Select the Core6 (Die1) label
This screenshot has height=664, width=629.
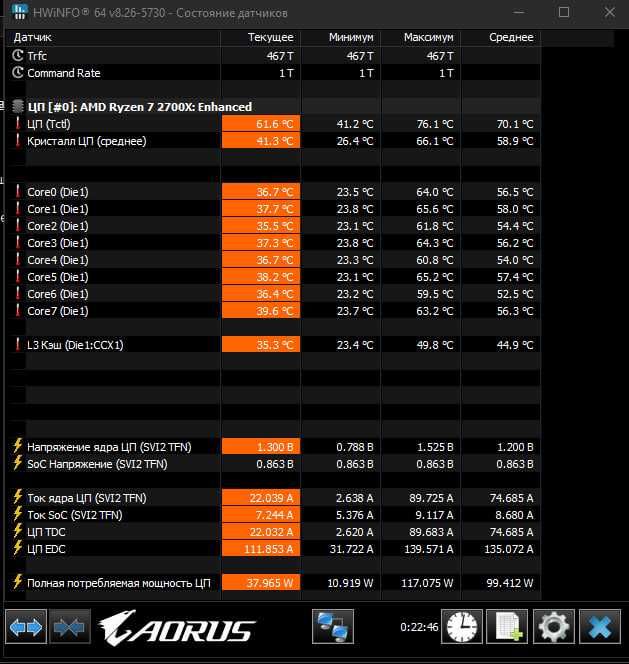(x=58, y=294)
